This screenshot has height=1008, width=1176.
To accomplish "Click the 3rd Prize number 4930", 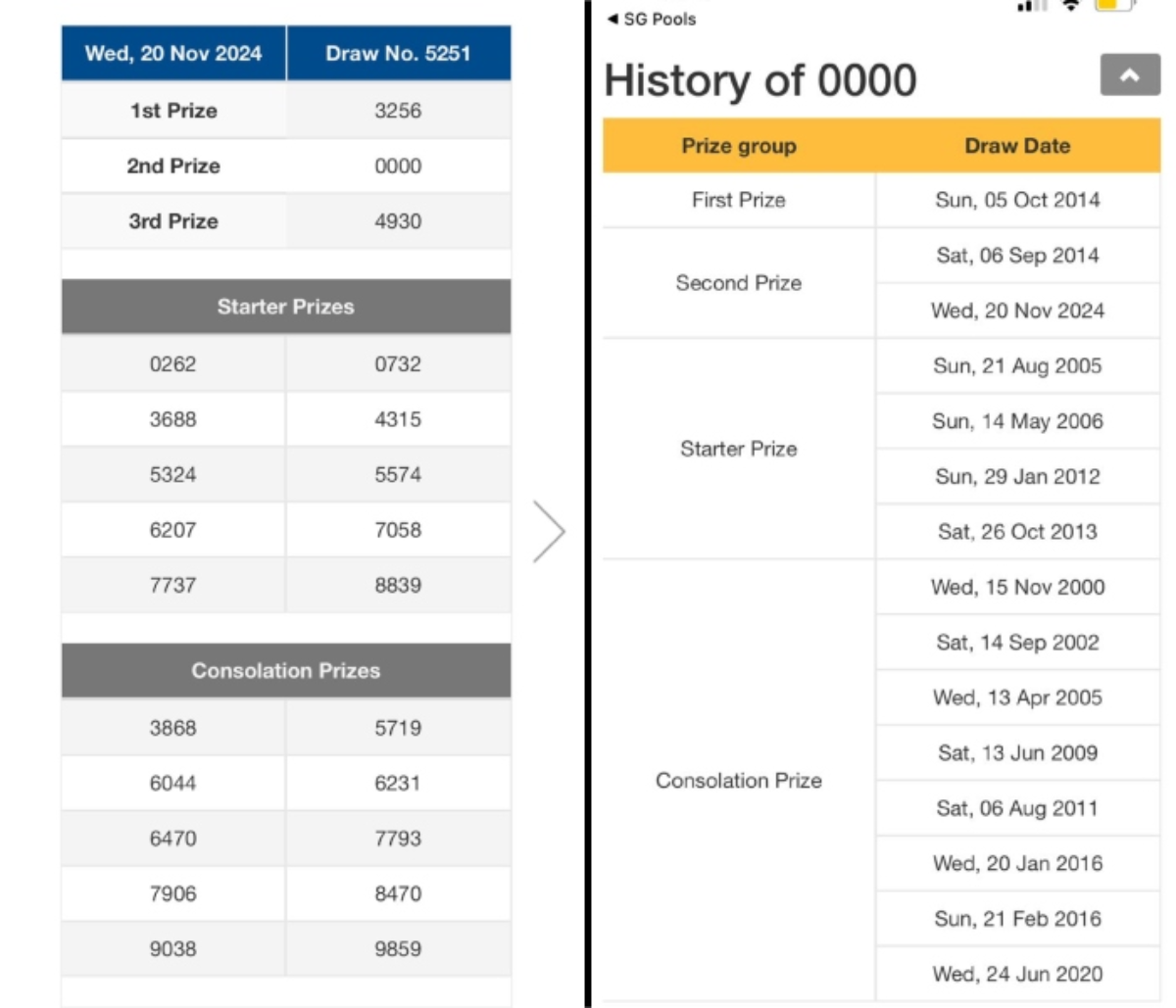I will pos(398,221).
